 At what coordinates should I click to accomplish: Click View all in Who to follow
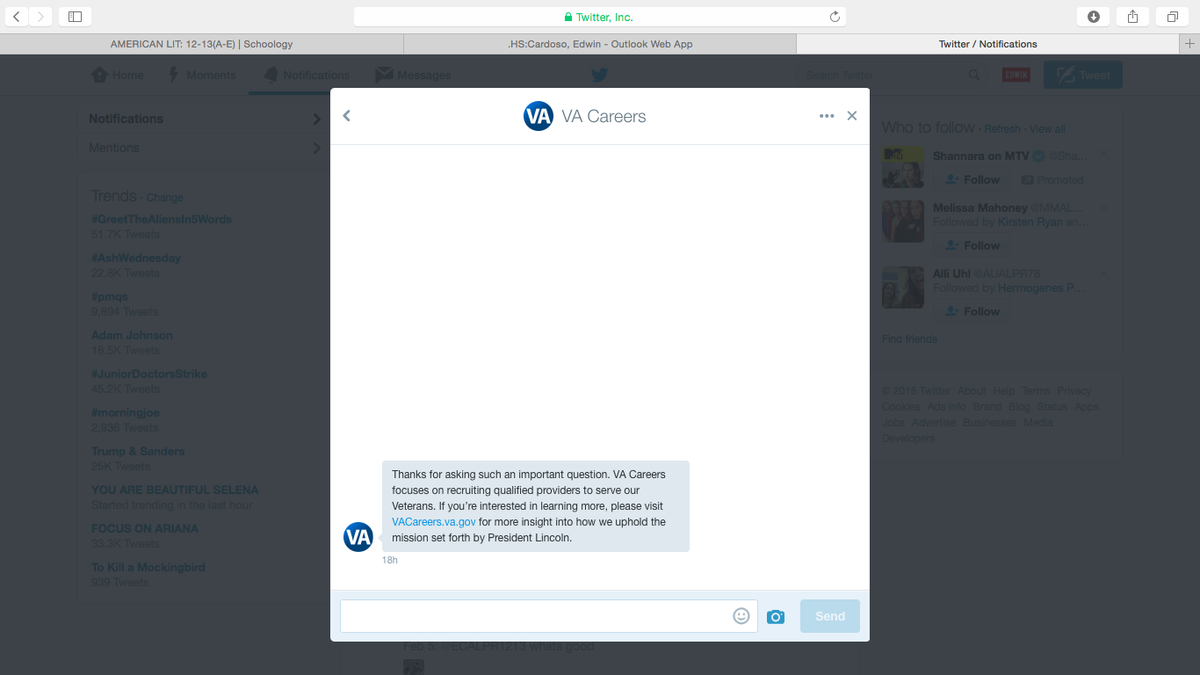point(1047,129)
